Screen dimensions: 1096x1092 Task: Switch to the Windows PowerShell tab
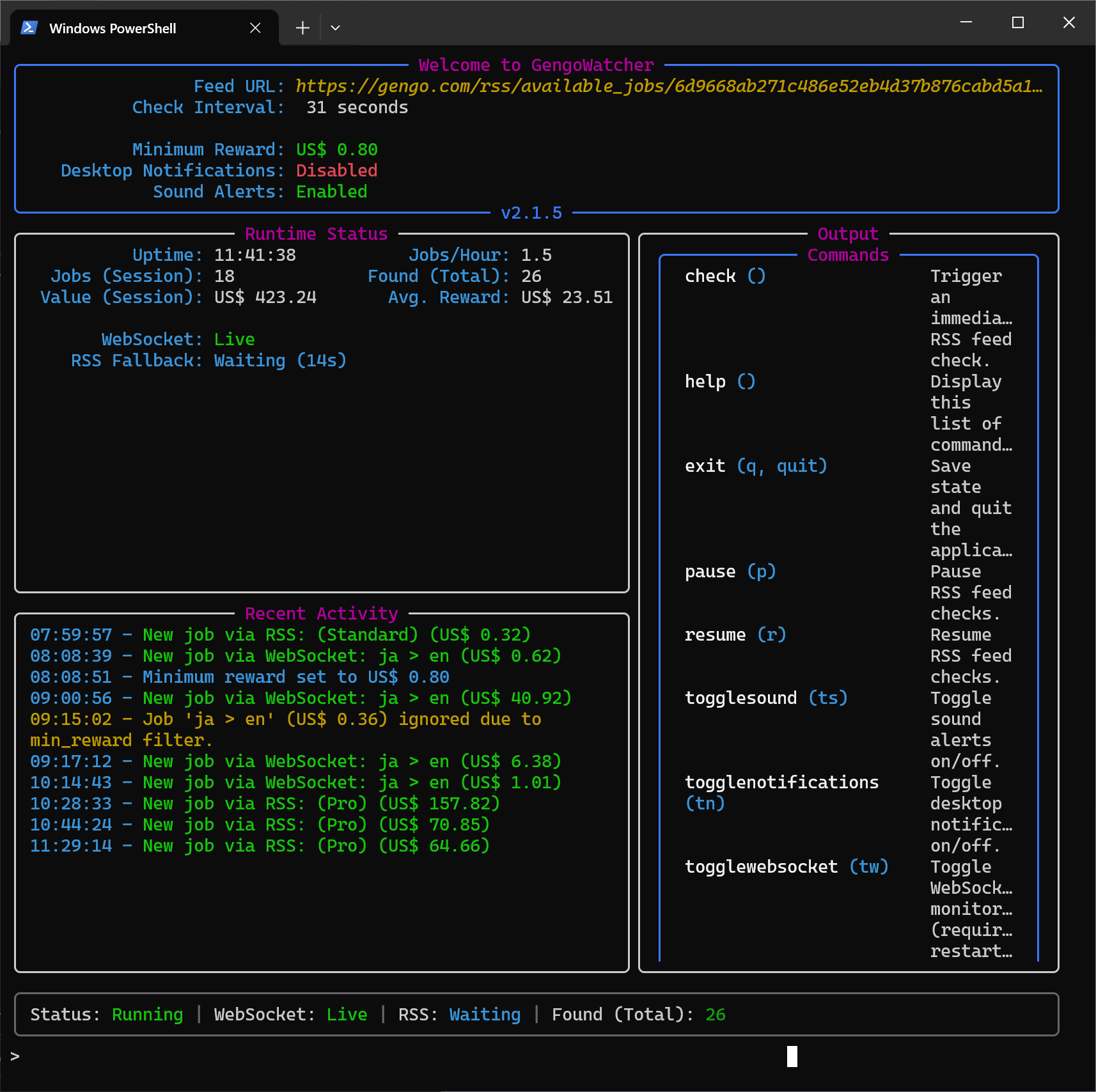113,27
